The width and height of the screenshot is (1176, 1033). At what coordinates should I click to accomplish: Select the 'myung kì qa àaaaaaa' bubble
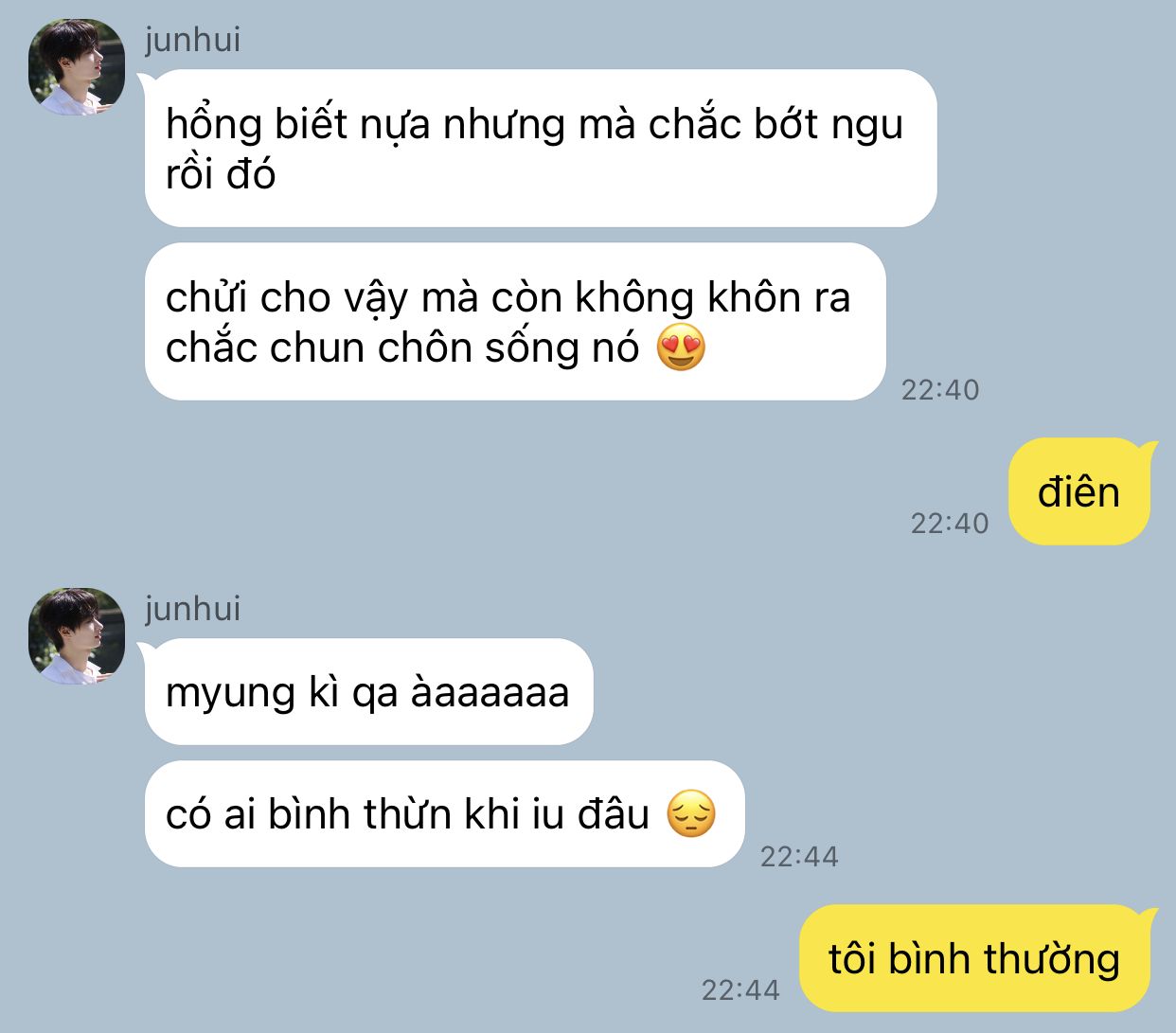coord(368,692)
